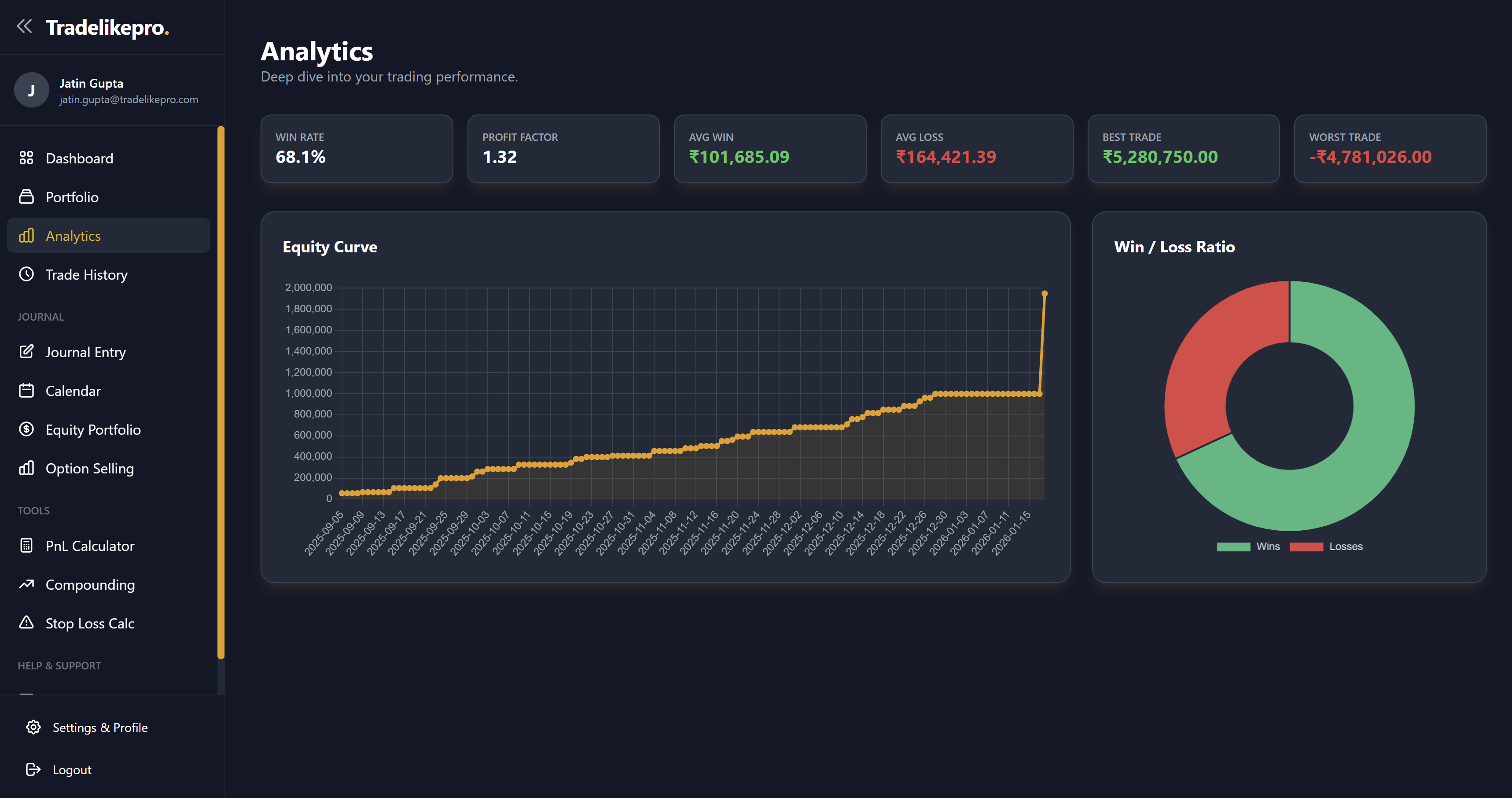Image resolution: width=1512 pixels, height=798 pixels.
Task: Open the Trade History clock icon
Action: tap(27, 274)
